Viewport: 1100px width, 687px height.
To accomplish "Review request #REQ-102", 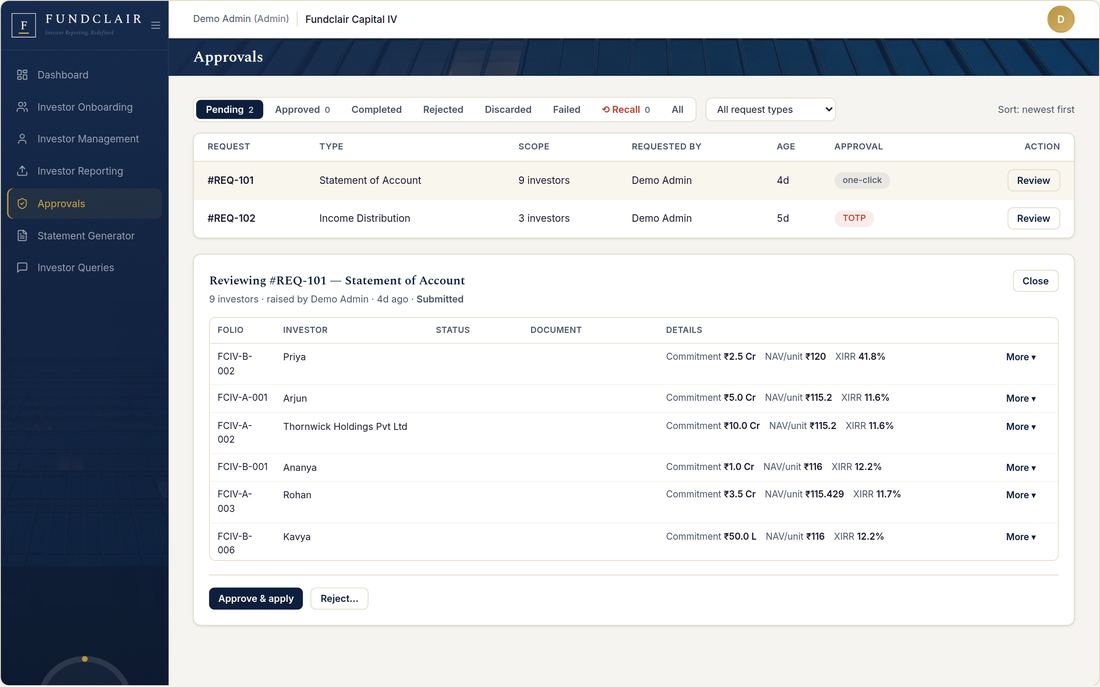I will pos(1033,218).
